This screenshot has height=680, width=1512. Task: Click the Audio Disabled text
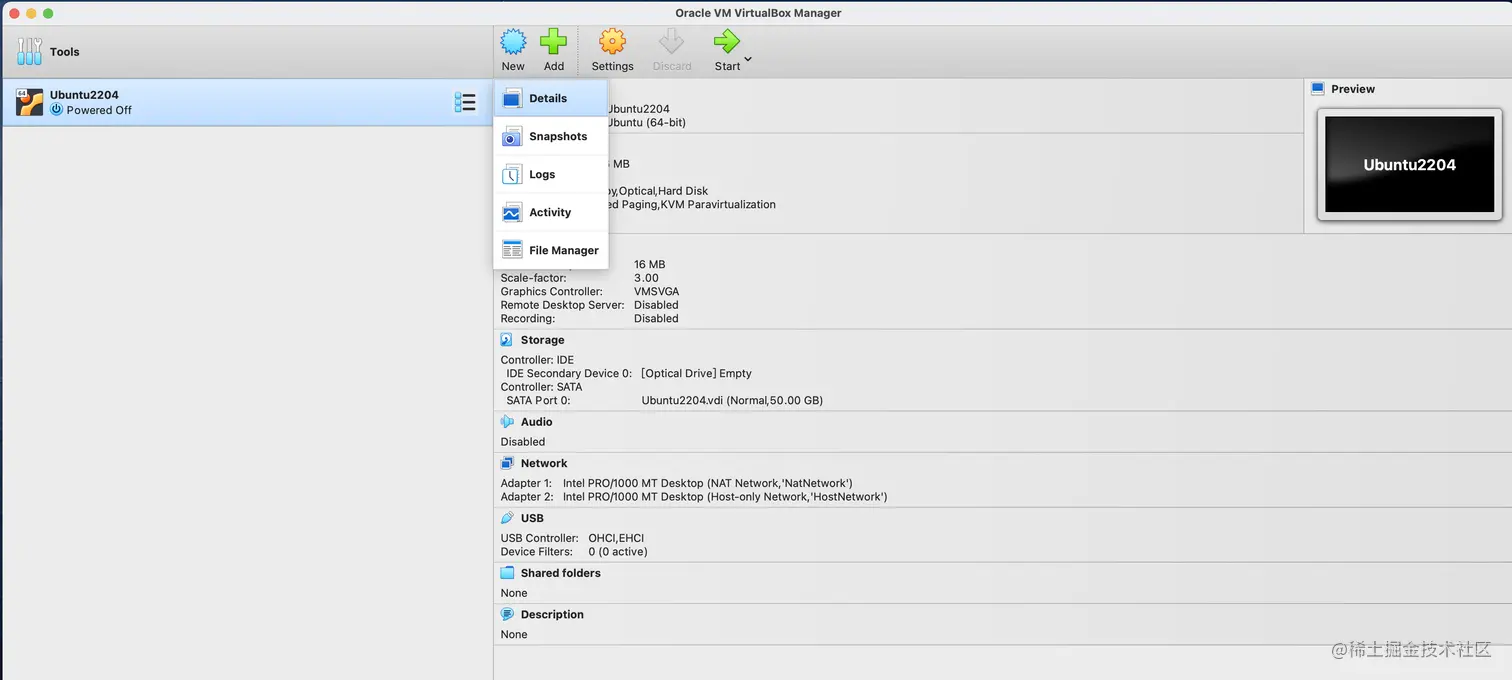tap(523, 442)
